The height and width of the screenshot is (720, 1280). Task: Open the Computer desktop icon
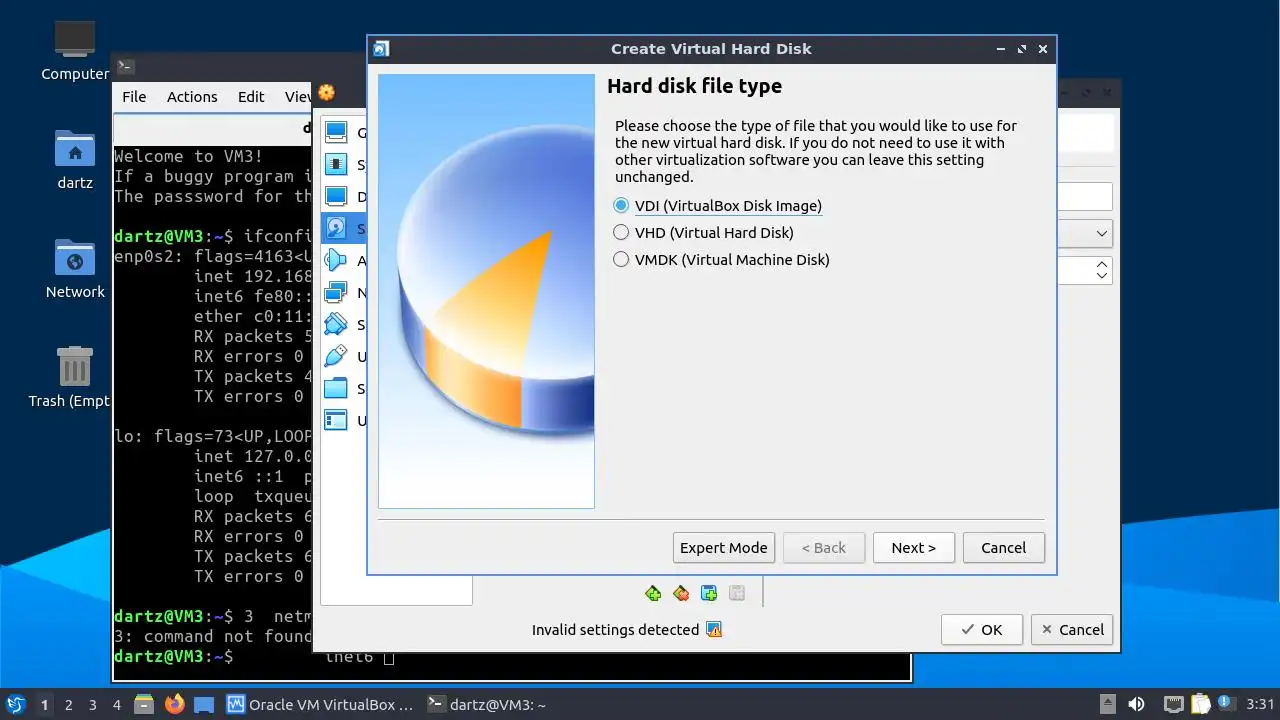coord(75,50)
